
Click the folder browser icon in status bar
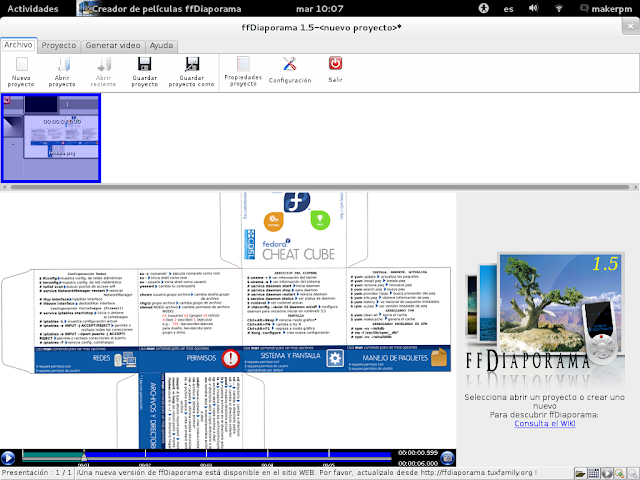[580, 473]
